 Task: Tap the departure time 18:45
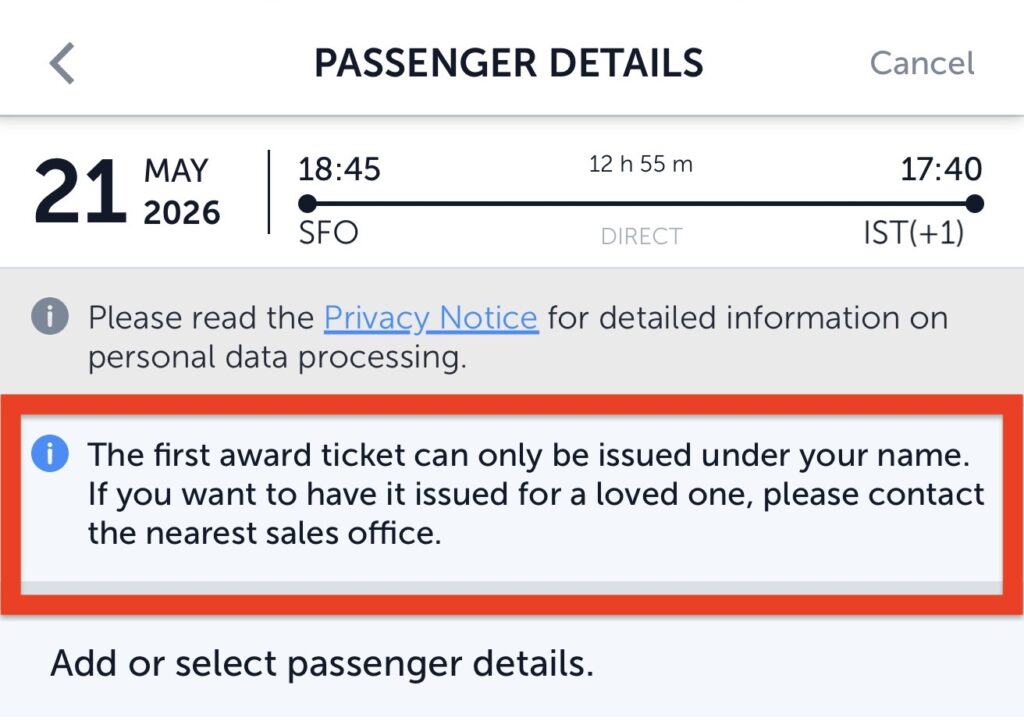click(339, 169)
